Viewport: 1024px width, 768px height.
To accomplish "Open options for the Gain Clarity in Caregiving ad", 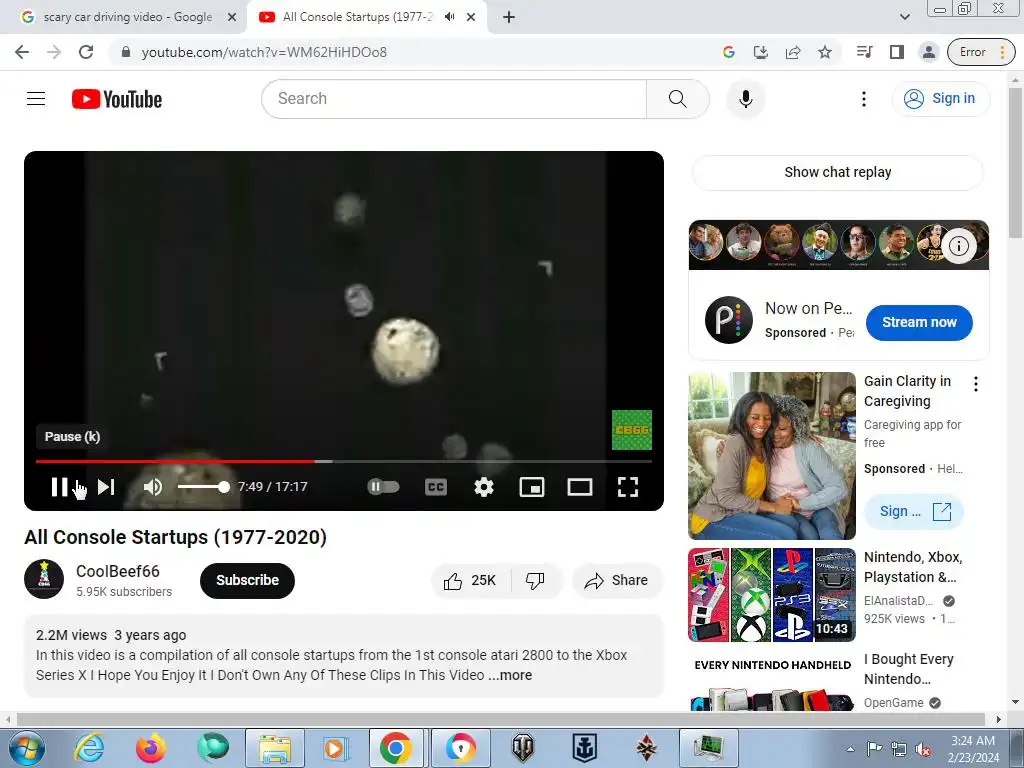I will tap(976, 384).
